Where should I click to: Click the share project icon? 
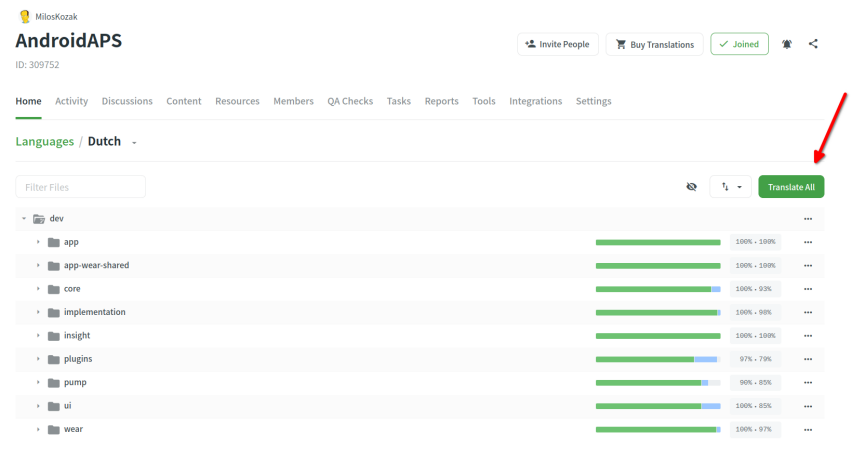pyautogui.click(x=813, y=44)
